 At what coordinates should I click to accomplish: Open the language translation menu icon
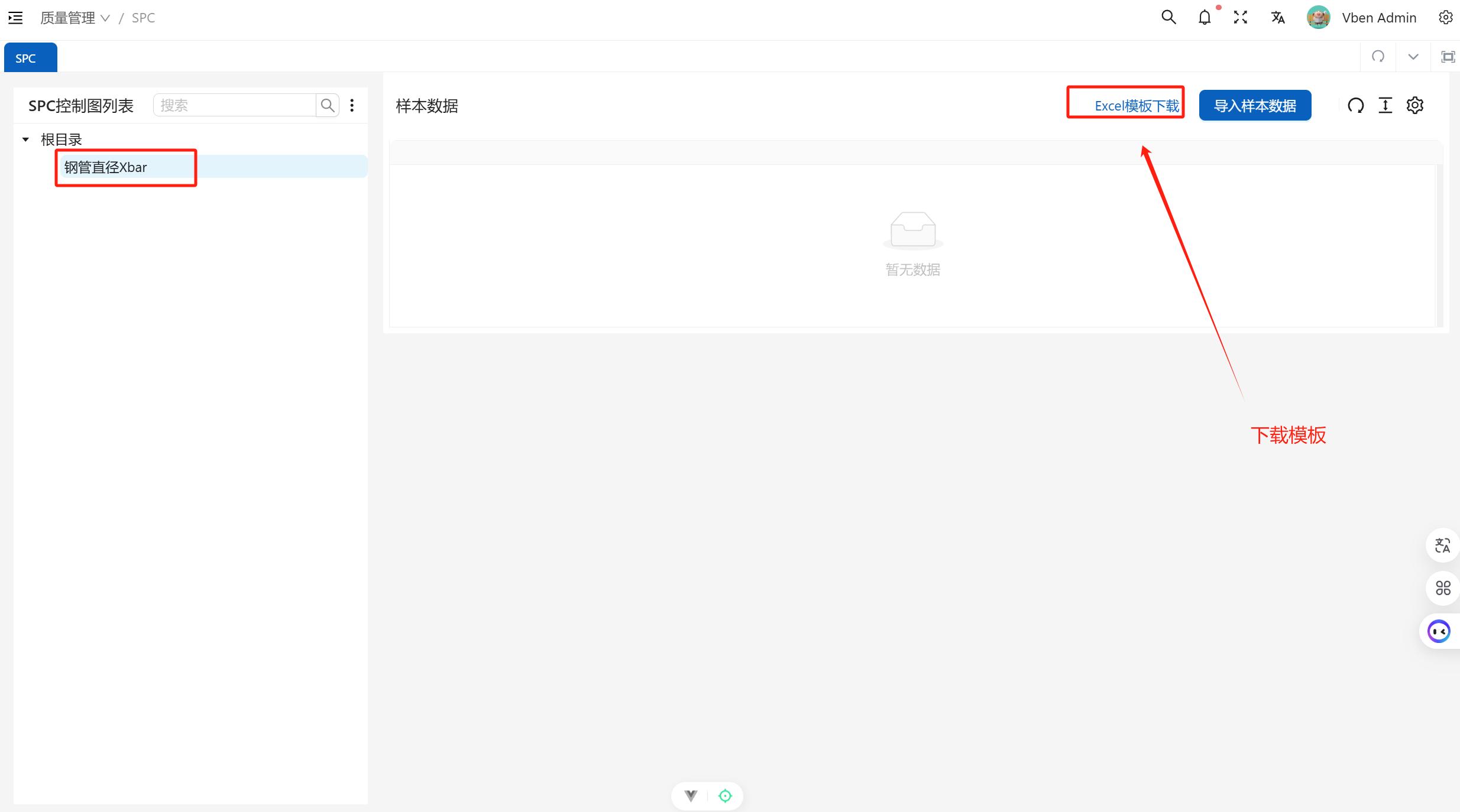point(1278,18)
